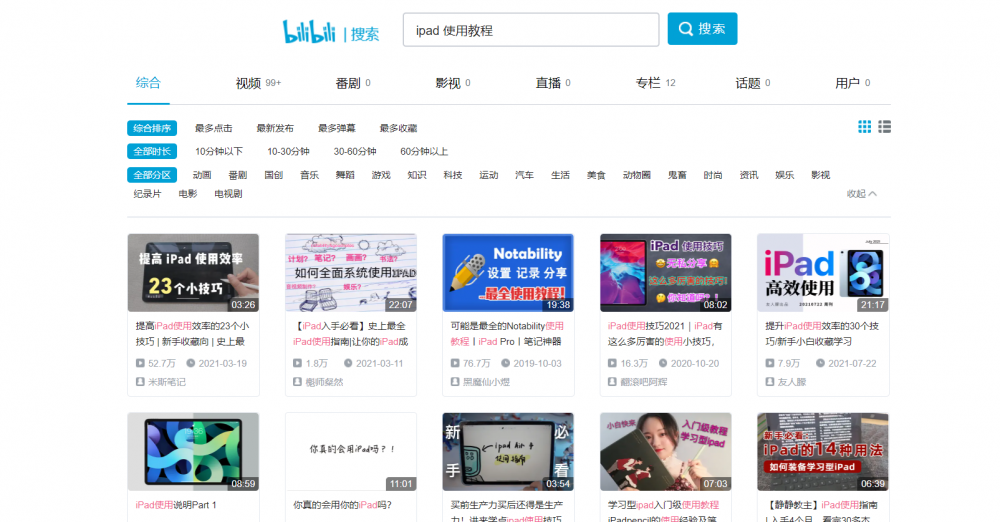Click uploader icon beside 翻滚吧阿辉

(613, 381)
